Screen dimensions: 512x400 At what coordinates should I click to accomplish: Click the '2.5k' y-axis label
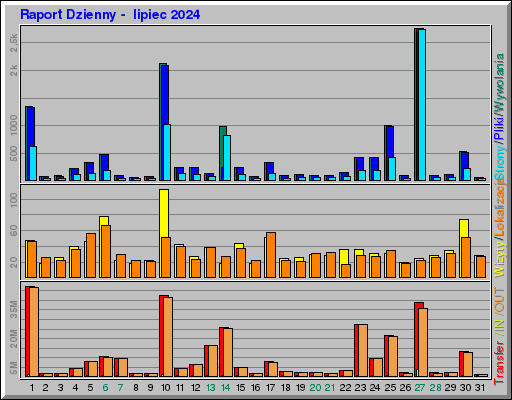(14, 43)
